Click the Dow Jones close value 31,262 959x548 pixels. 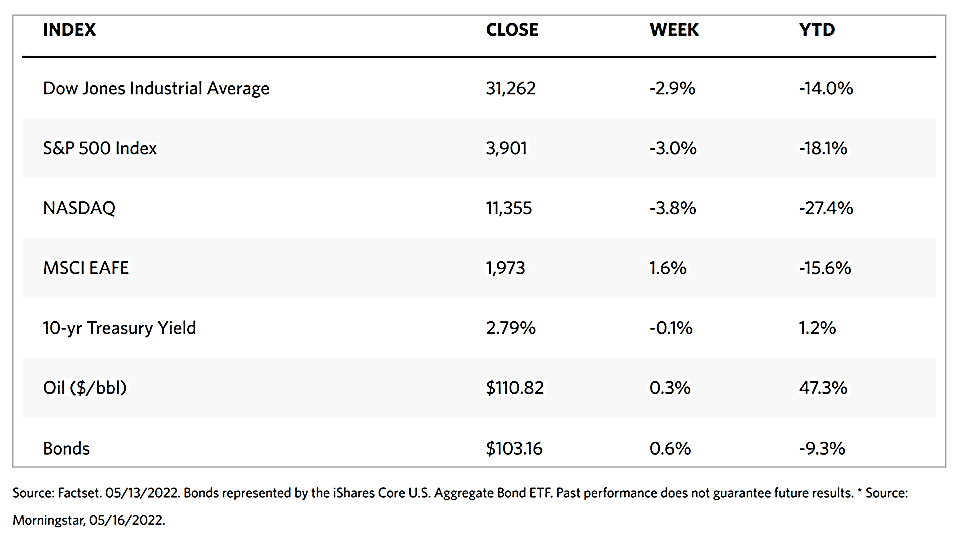point(510,88)
